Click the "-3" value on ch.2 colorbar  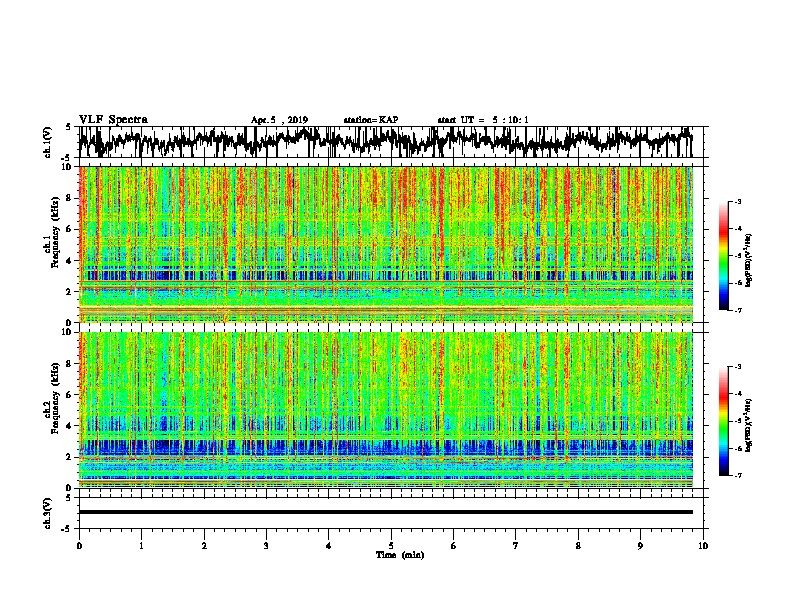tap(738, 367)
